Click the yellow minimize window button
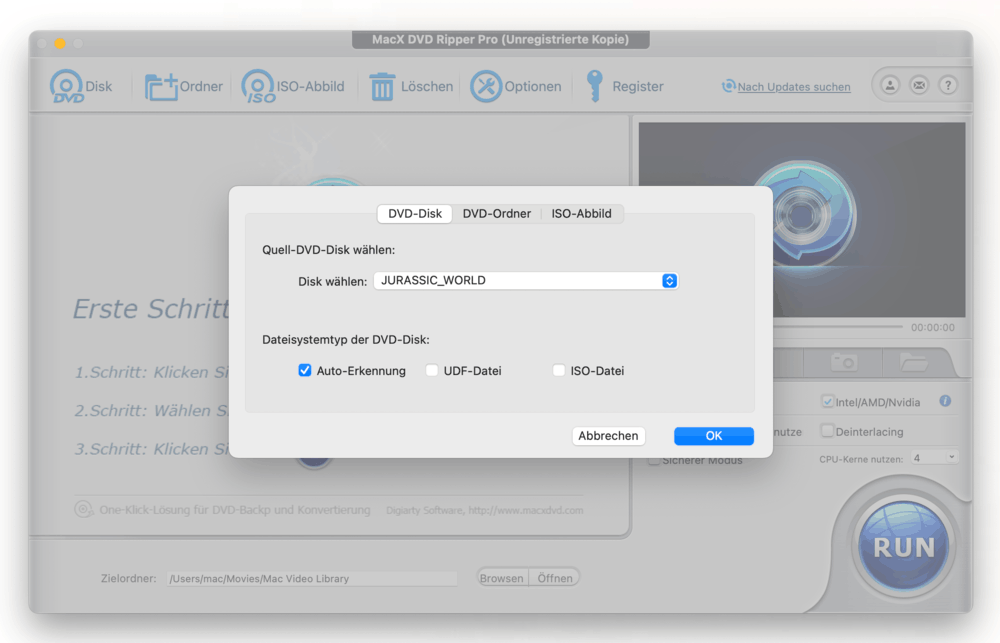1000x643 pixels. pyautogui.click(x=60, y=43)
